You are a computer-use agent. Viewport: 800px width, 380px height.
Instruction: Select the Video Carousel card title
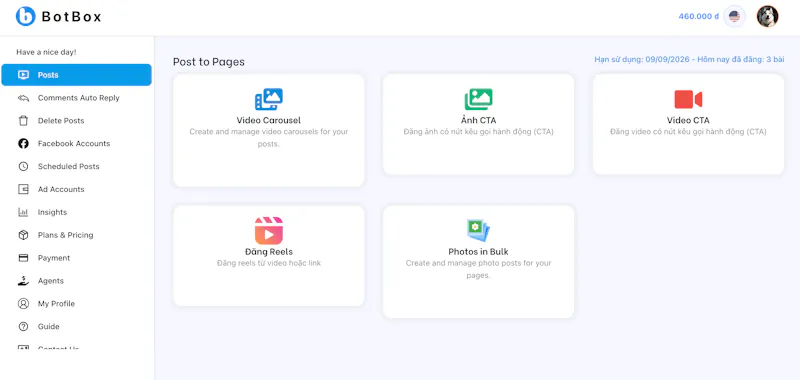point(269,120)
